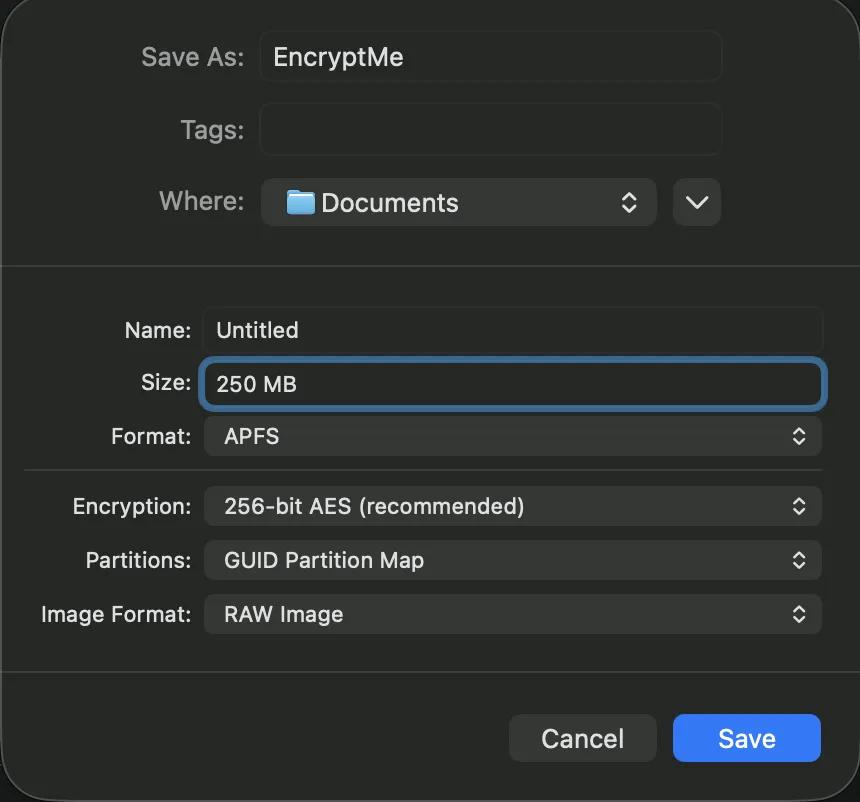Open the Image Format RAW Image dropdown
Viewport: 860px width, 802px height.
point(512,614)
